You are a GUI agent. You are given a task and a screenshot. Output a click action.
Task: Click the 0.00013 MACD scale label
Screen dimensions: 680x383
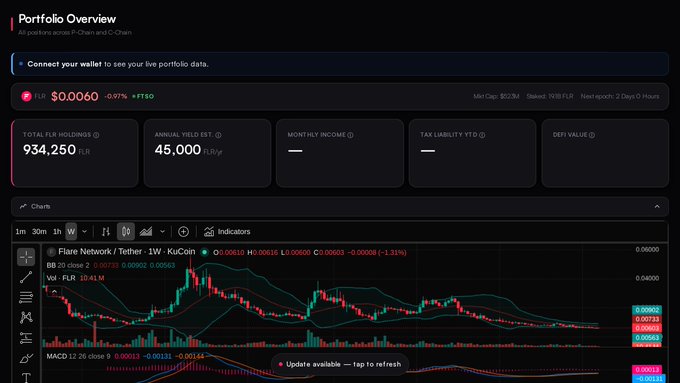coord(647,370)
